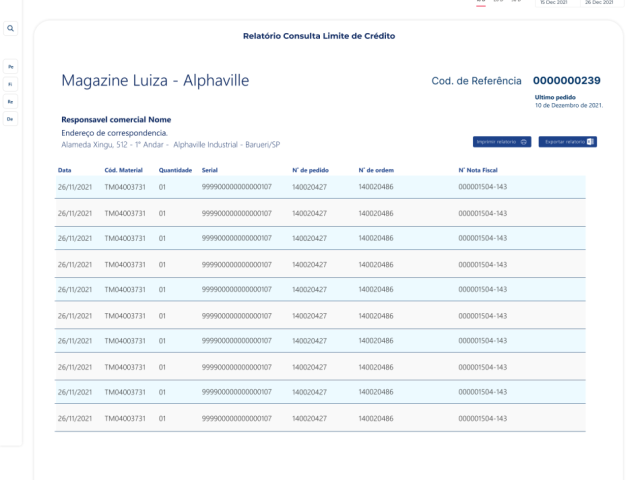Click the Imprimir relatorio button
The image size is (640, 480).
pos(502,142)
